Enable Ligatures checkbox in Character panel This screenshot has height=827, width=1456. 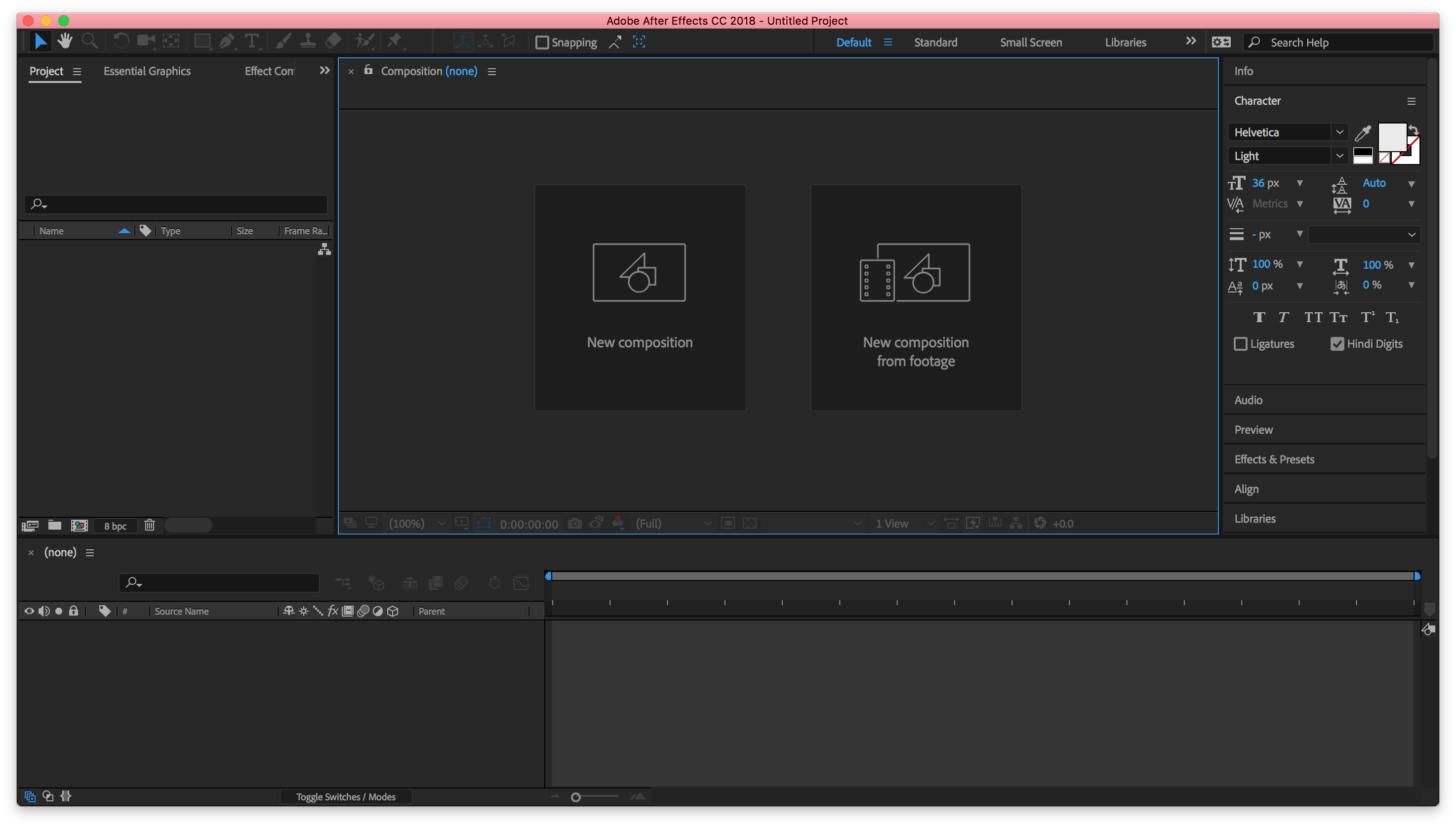(1241, 343)
